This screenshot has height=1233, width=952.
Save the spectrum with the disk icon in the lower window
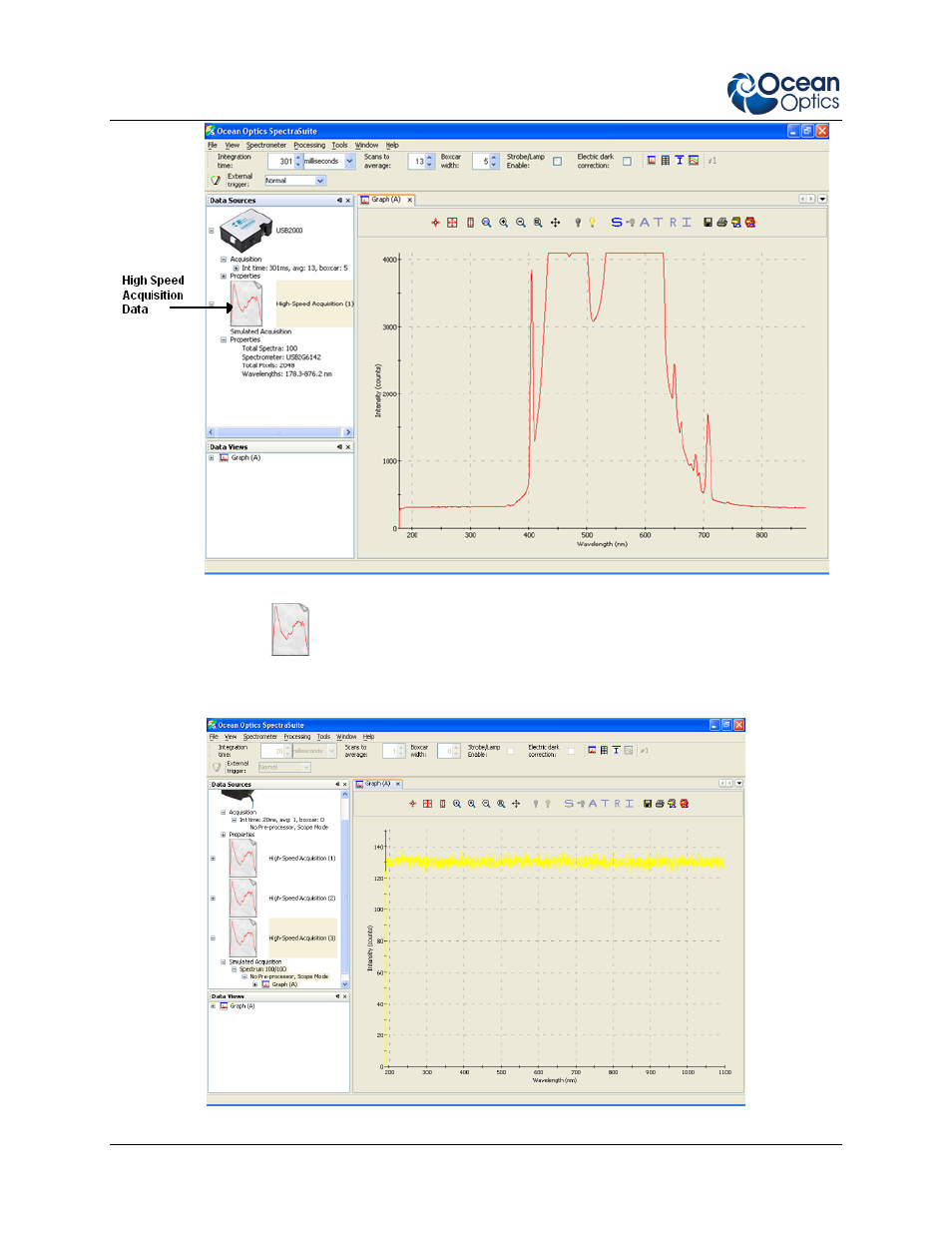click(x=648, y=804)
